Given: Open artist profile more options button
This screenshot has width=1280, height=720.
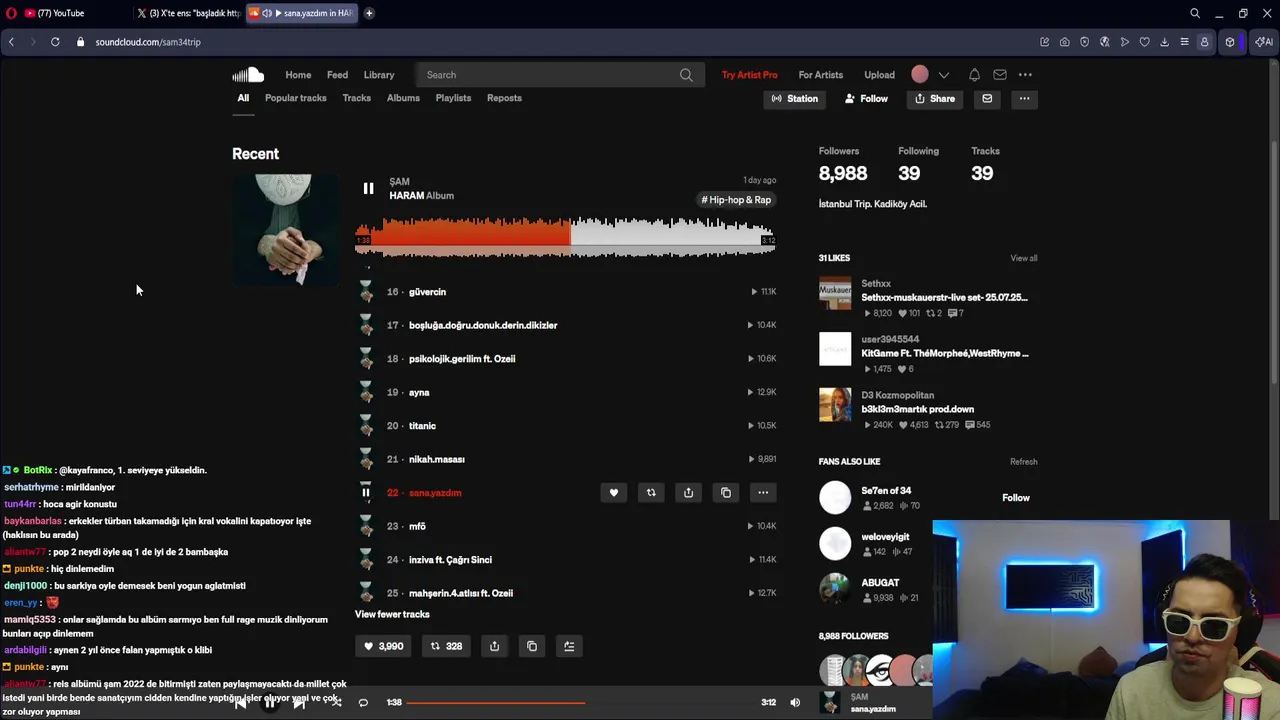Looking at the screenshot, I should pos(1024,98).
